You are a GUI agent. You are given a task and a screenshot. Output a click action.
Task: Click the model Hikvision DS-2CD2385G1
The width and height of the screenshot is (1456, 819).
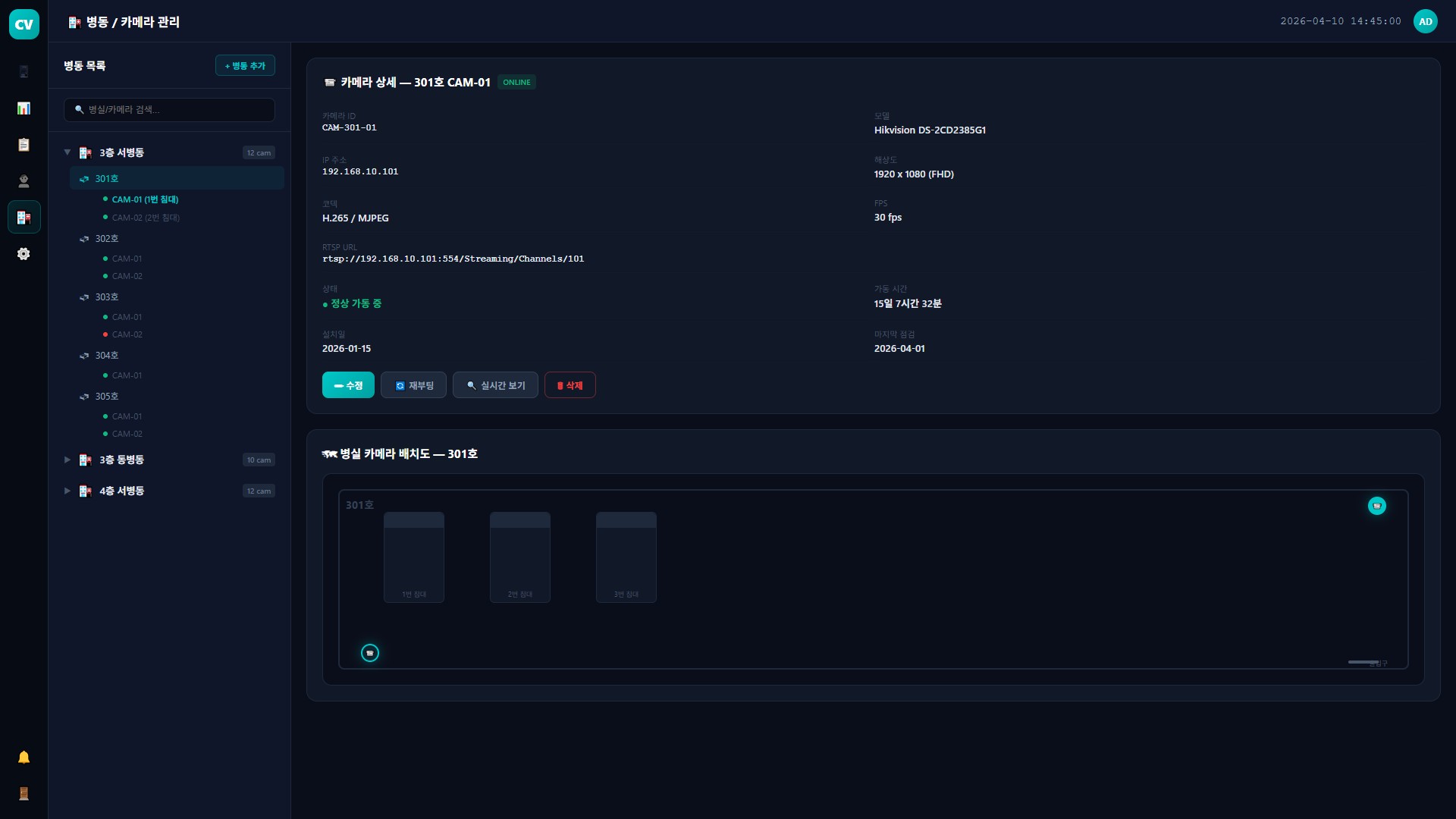coord(930,130)
